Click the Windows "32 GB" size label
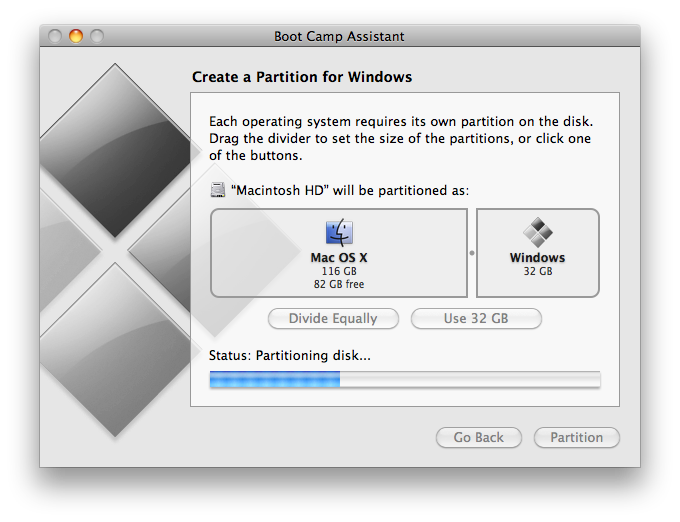The width and height of the screenshot is (680, 522). click(538, 271)
